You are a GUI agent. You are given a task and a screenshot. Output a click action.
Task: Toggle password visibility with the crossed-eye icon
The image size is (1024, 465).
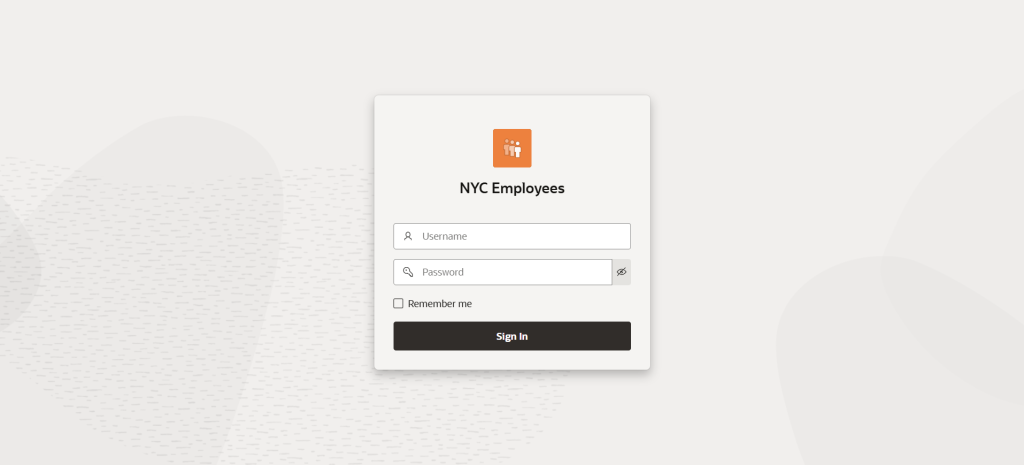[x=622, y=272]
